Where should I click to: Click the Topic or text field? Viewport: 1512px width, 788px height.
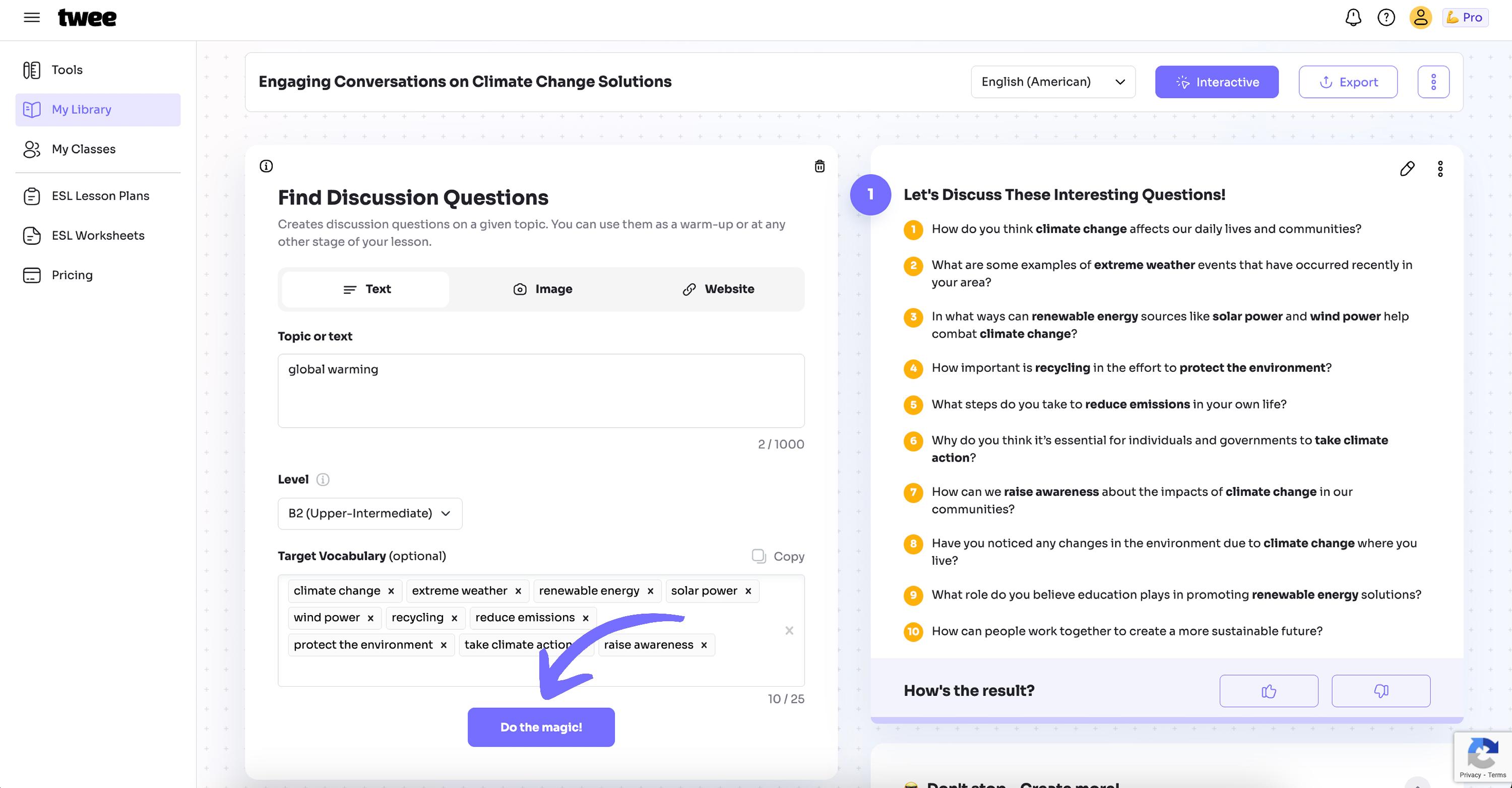541,391
